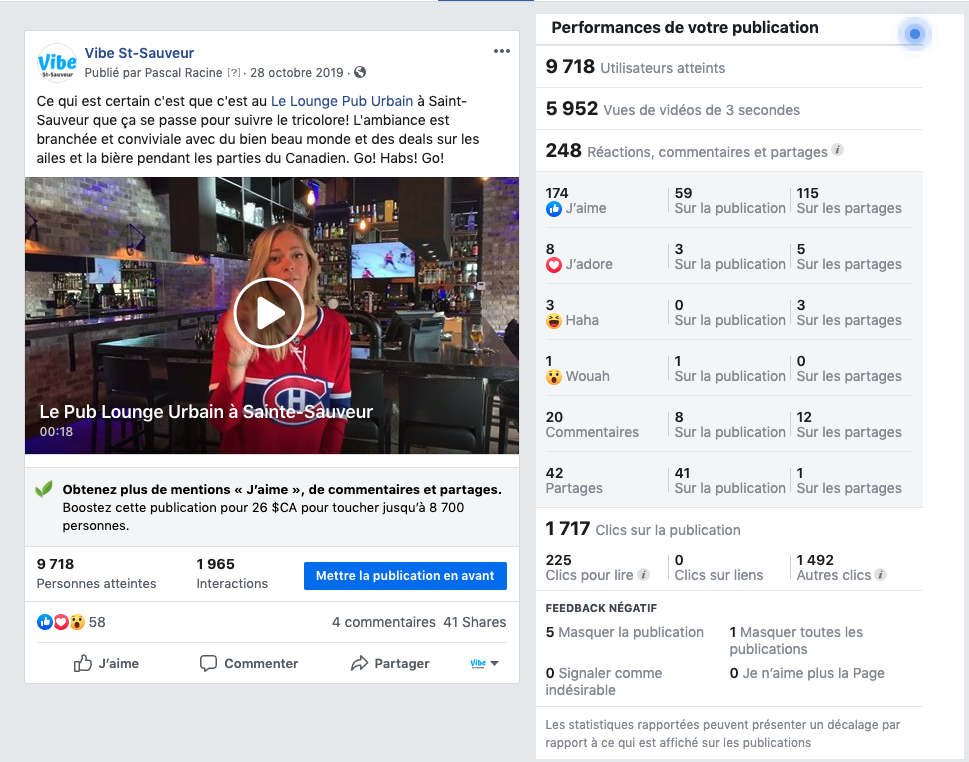Click the Commenter button
This screenshot has height=762, width=969.
248,663
